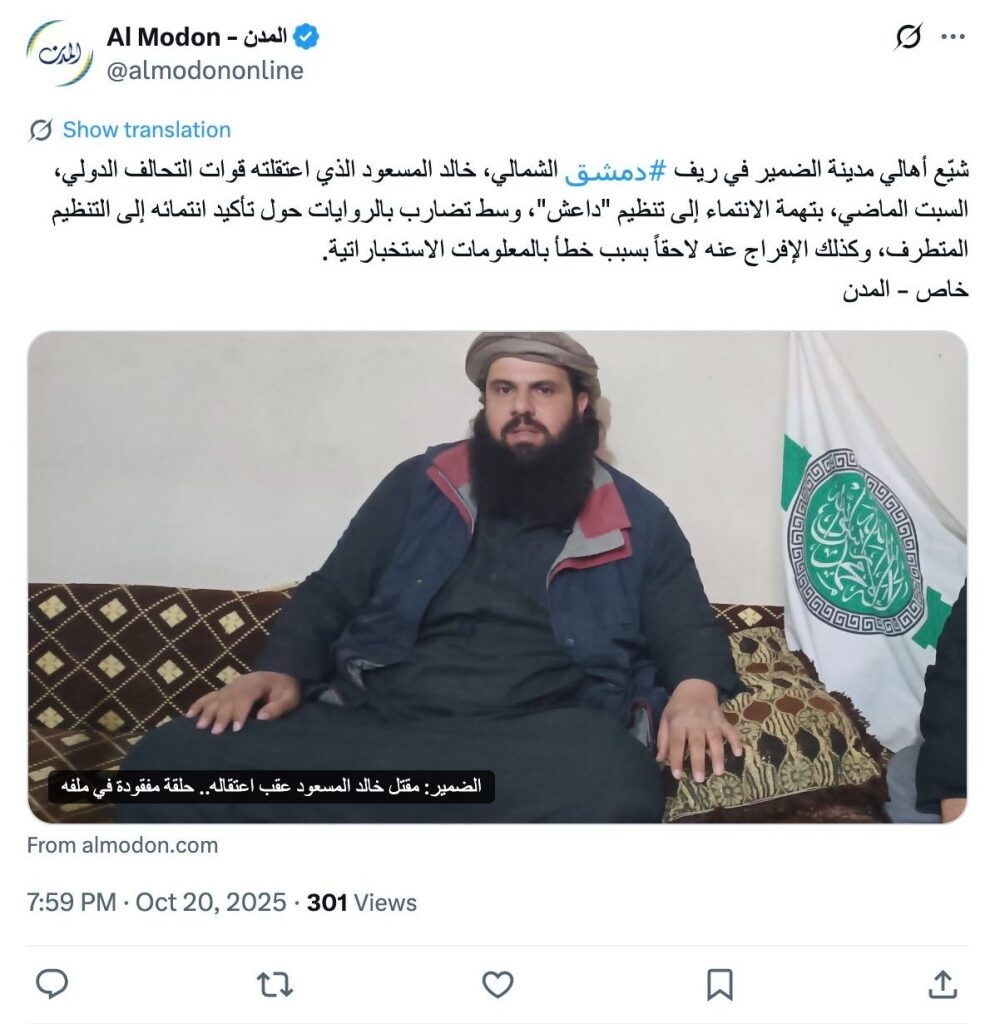Click the Grok icon beside Show translation

pyautogui.click(x=40, y=130)
